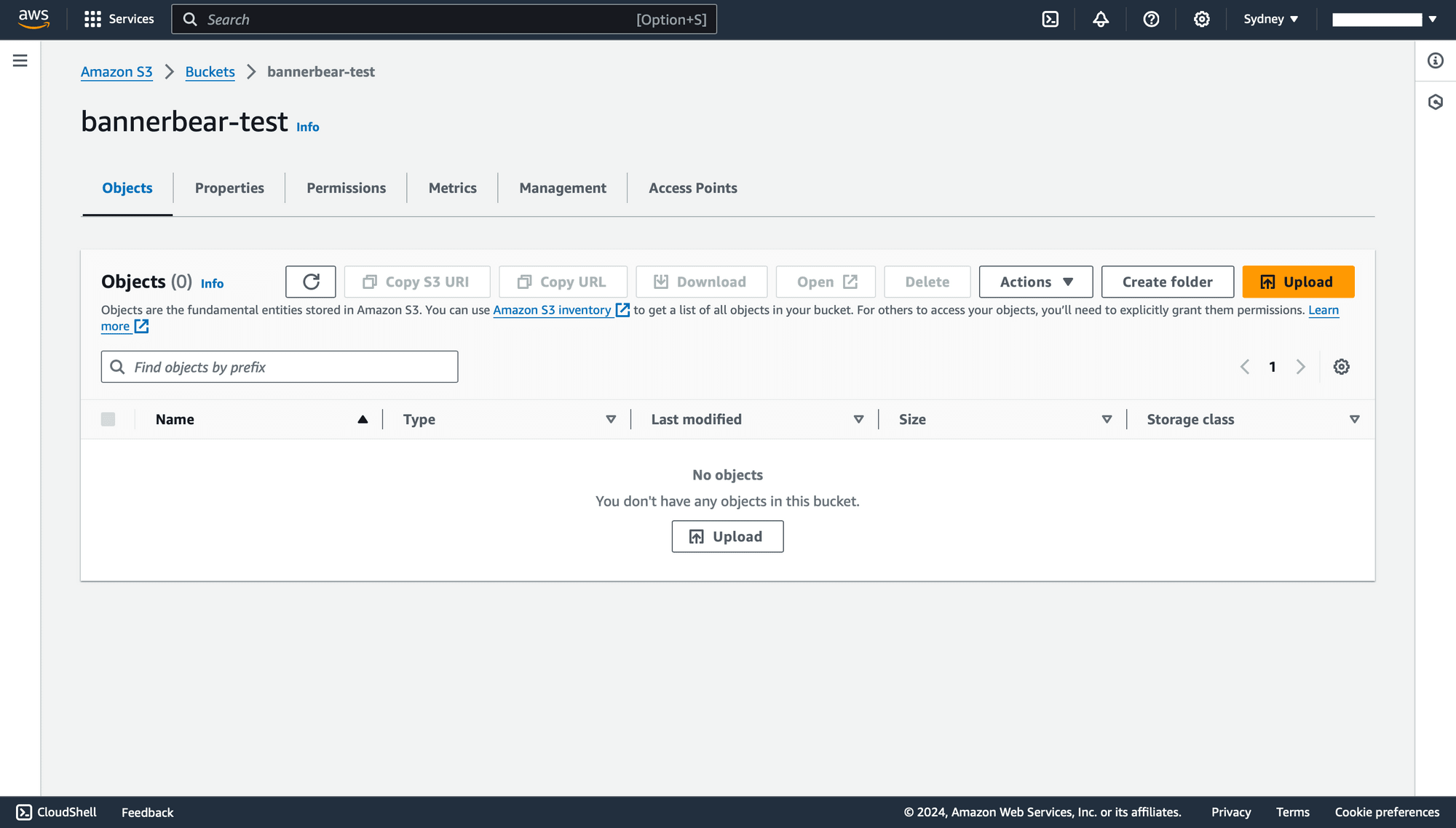
Task: Open the Actions dropdown
Action: [1035, 282]
